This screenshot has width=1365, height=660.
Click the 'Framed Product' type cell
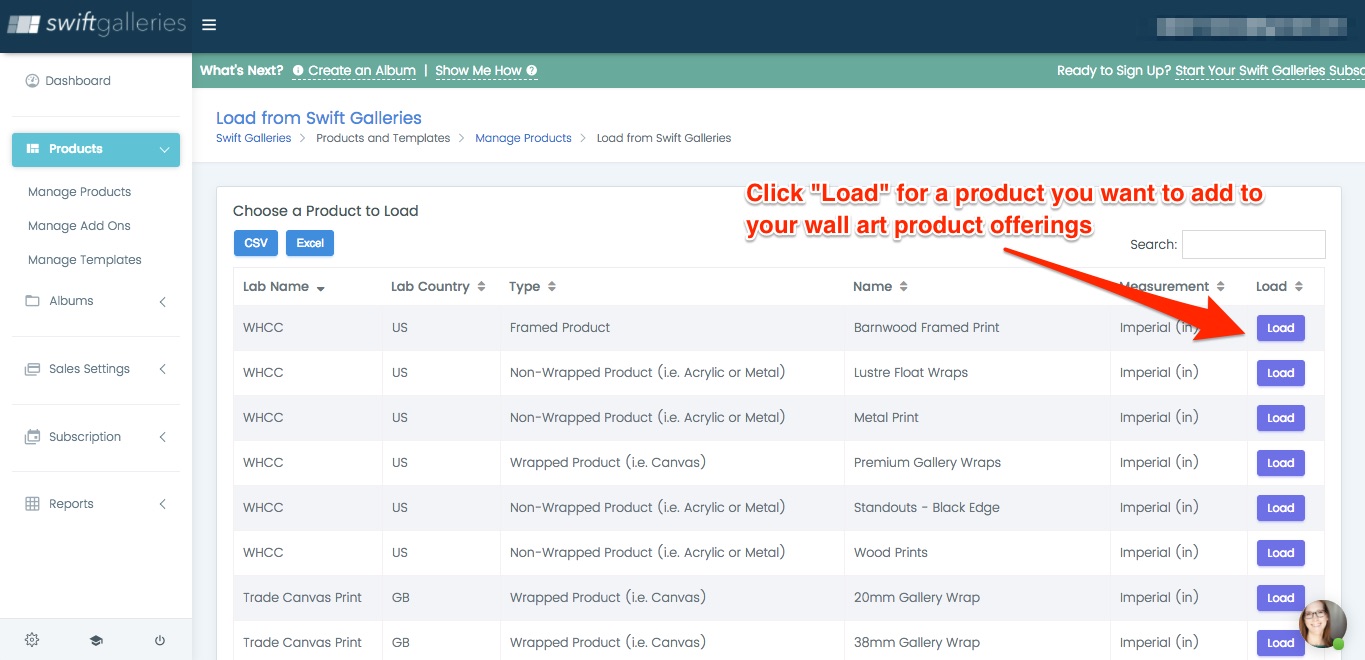(x=560, y=328)
